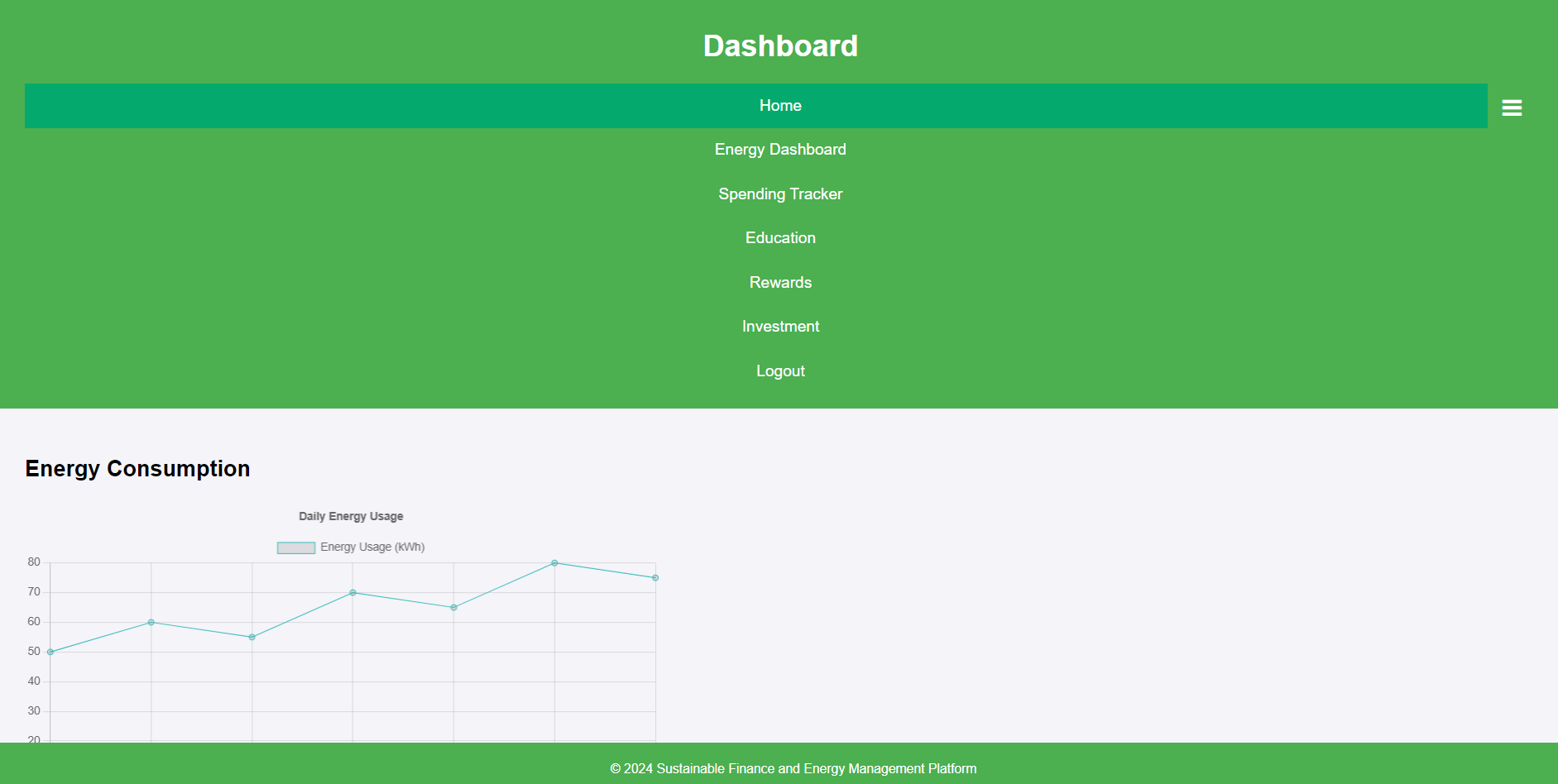Screen dimensions: 1558x784
Task: Open the Energy Dashboard page
Action: pyautogui.click(x=779, y=150)
